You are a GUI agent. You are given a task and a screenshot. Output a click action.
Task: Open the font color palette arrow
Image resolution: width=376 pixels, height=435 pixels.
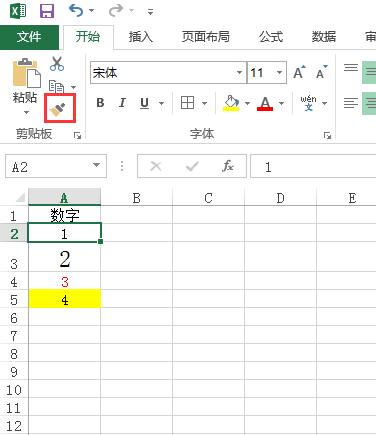point(281,103)
